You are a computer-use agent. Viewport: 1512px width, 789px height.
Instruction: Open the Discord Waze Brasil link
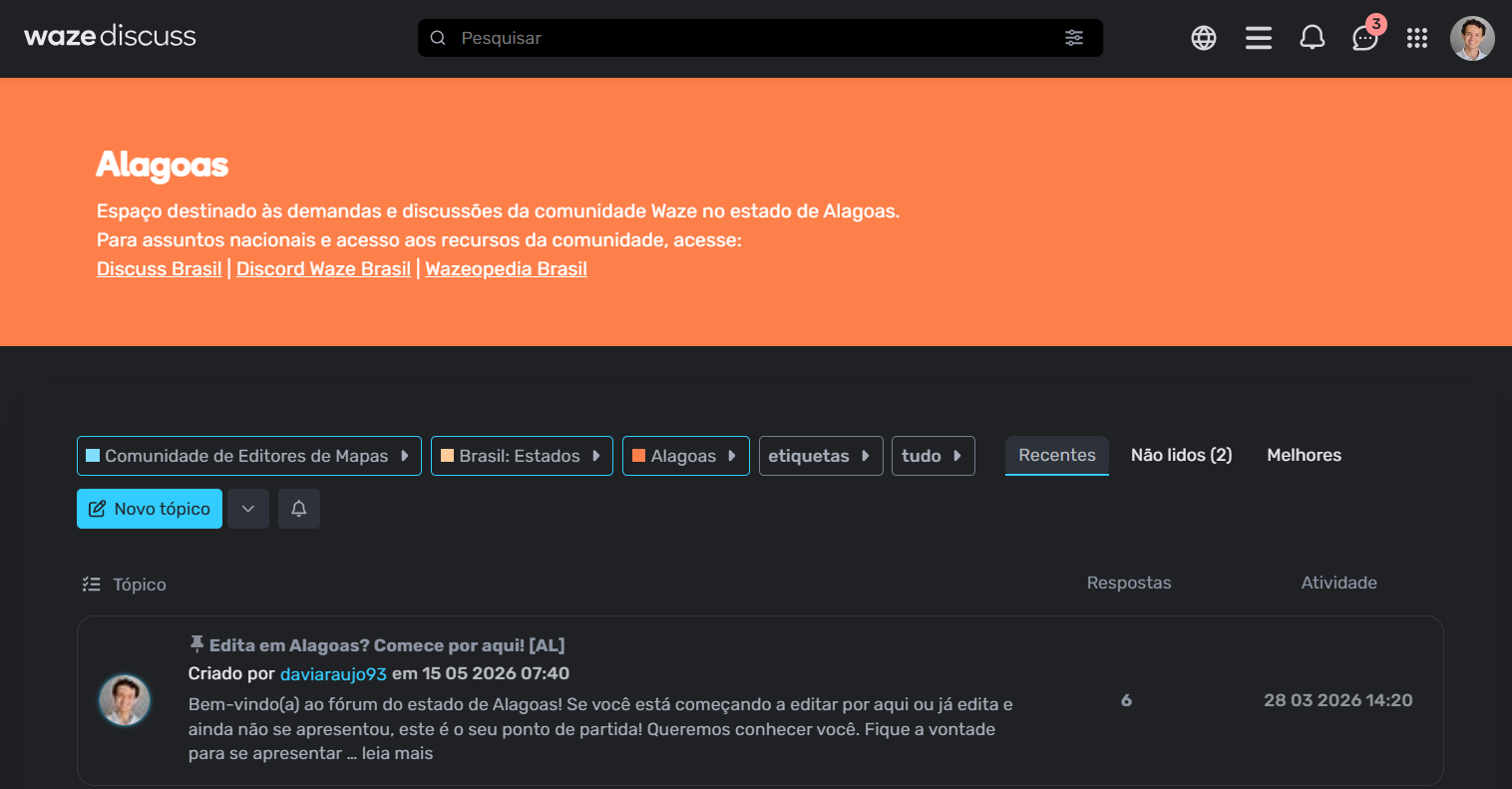click(323, 268)
